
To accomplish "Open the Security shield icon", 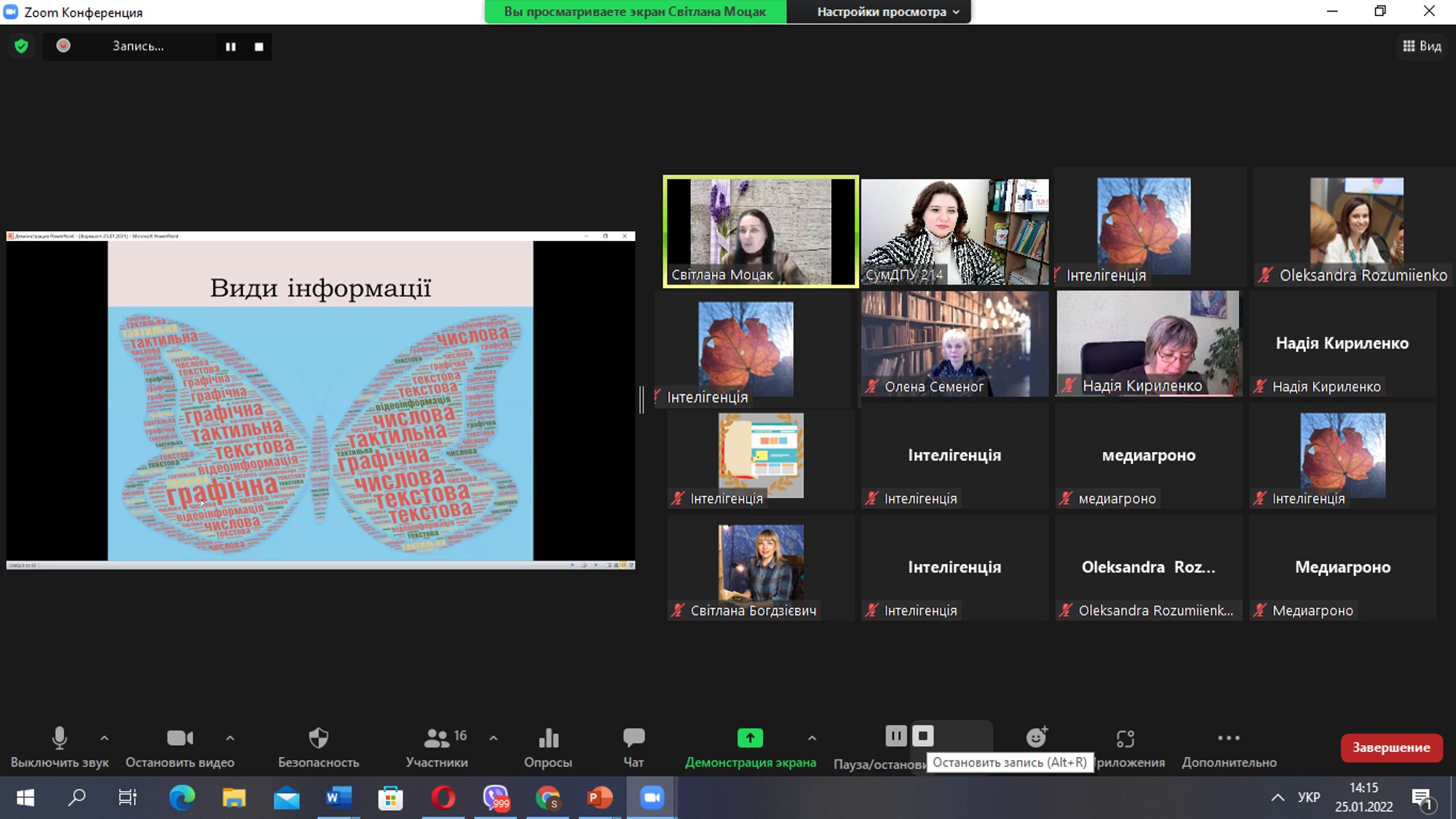I will 318,738.
